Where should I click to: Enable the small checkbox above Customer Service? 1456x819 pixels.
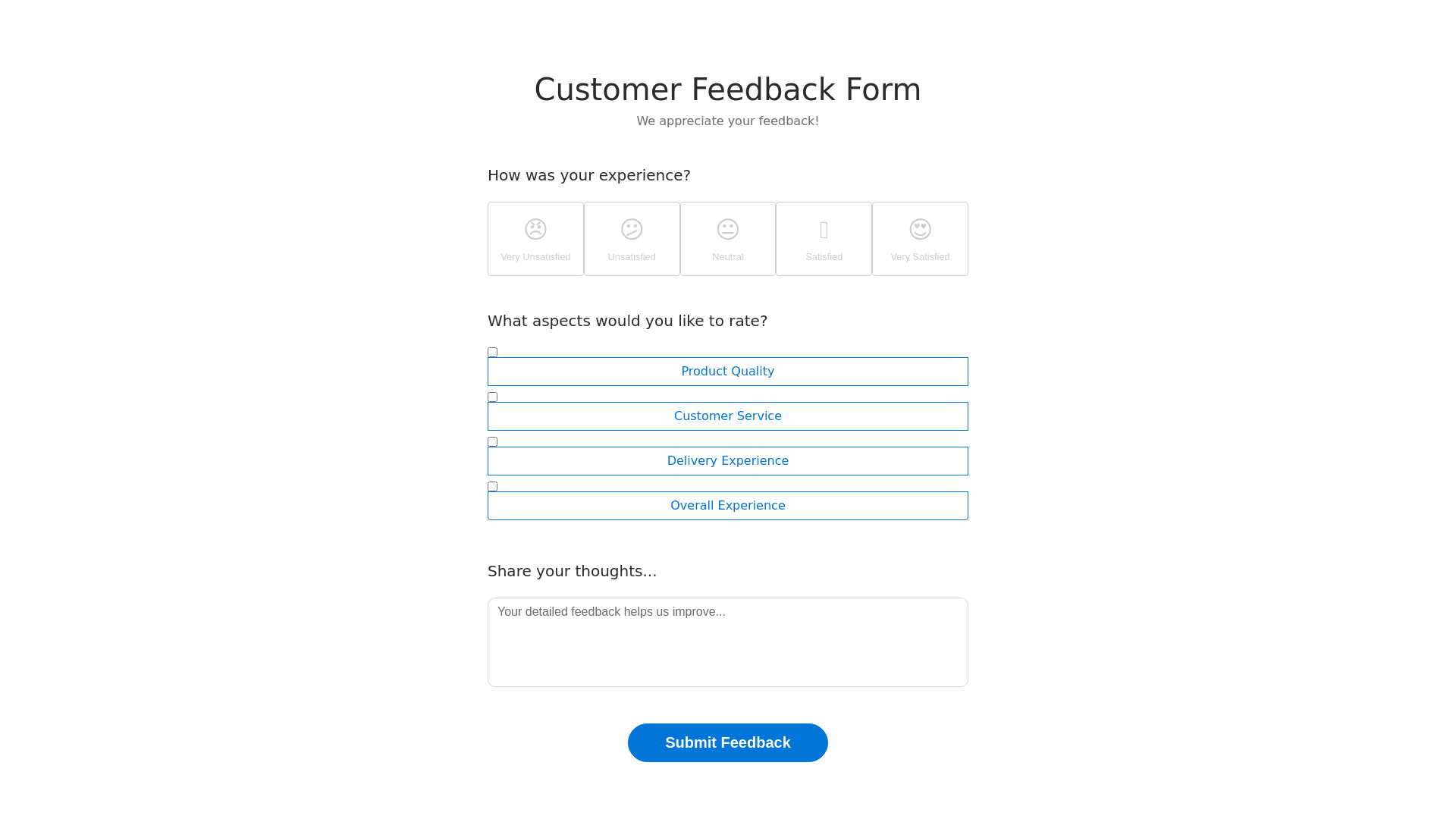tap(493, 397)
